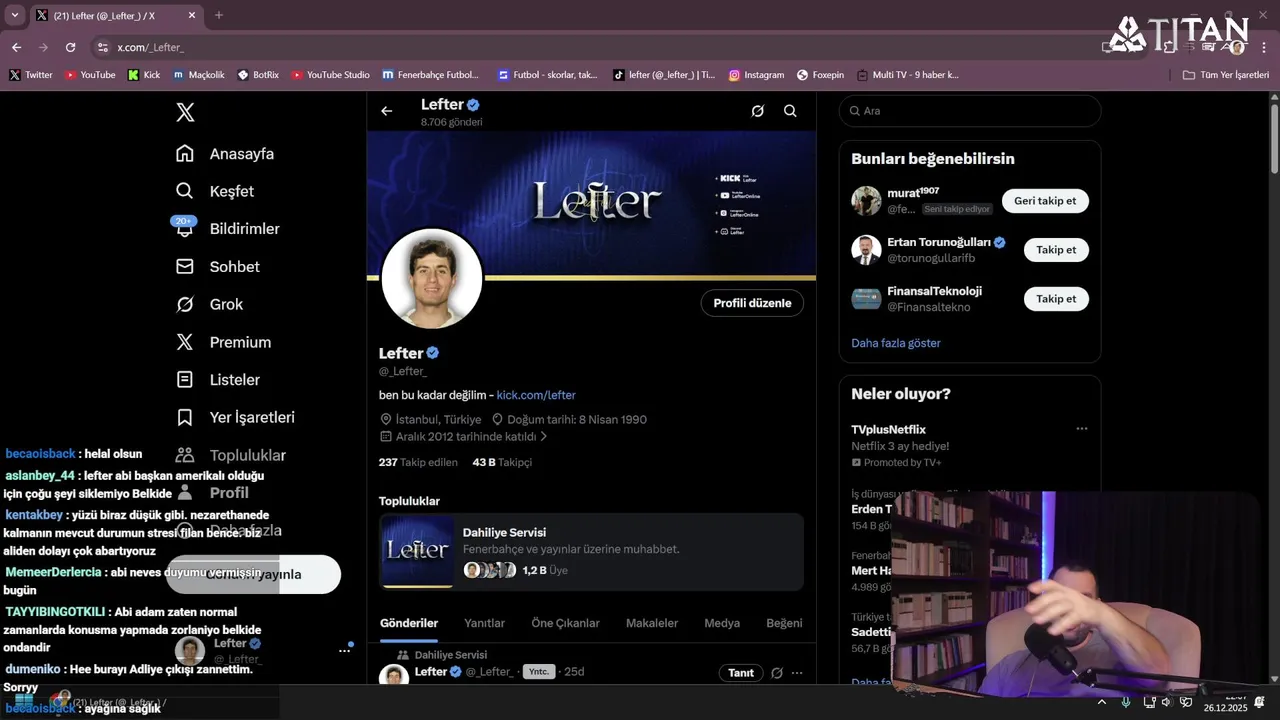Click browser back arrow
The width and height of the screenshot is (1280, 720).
[x=16, y=47]
